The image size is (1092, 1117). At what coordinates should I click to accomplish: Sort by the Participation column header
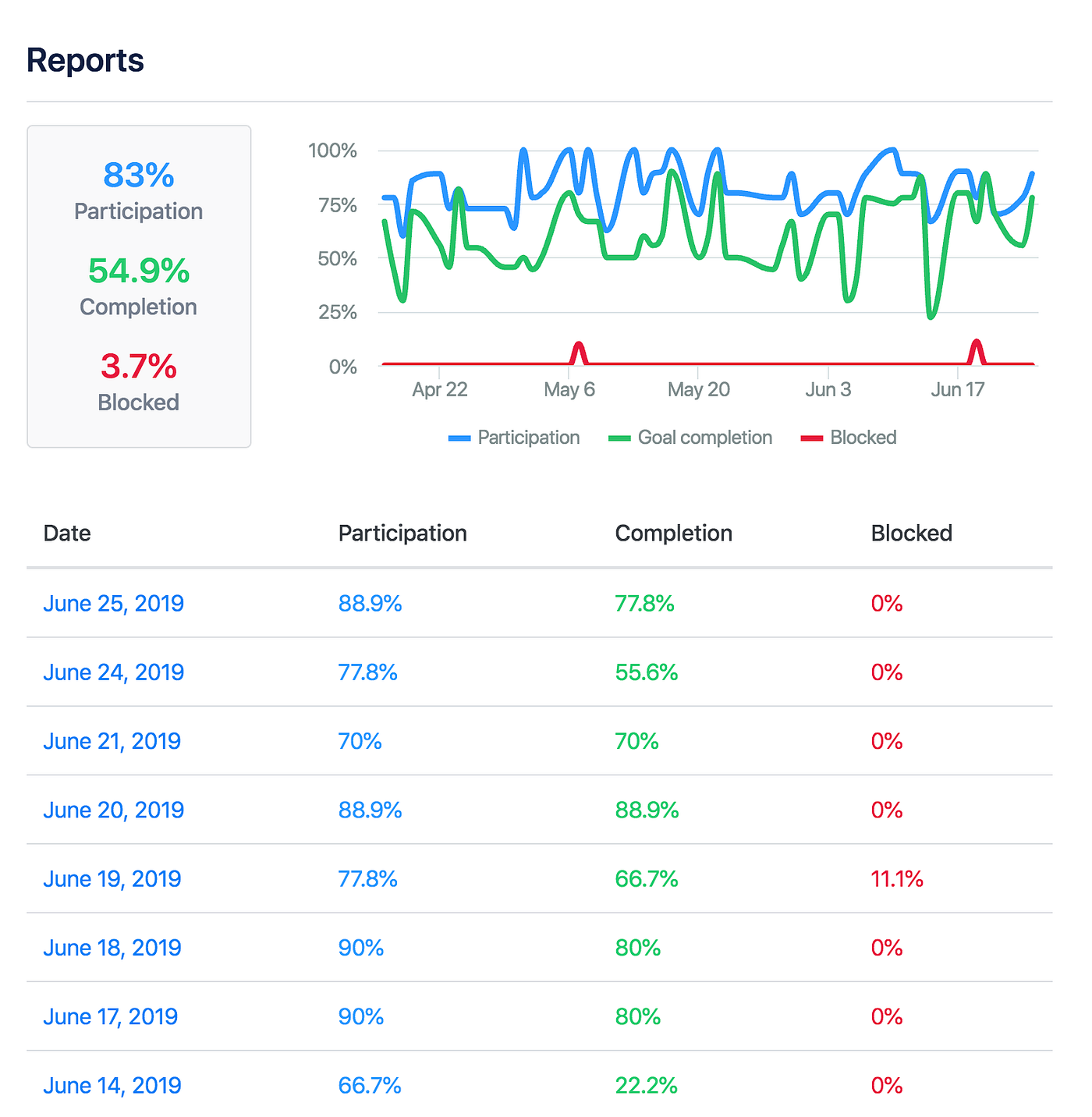pos(402,534)
